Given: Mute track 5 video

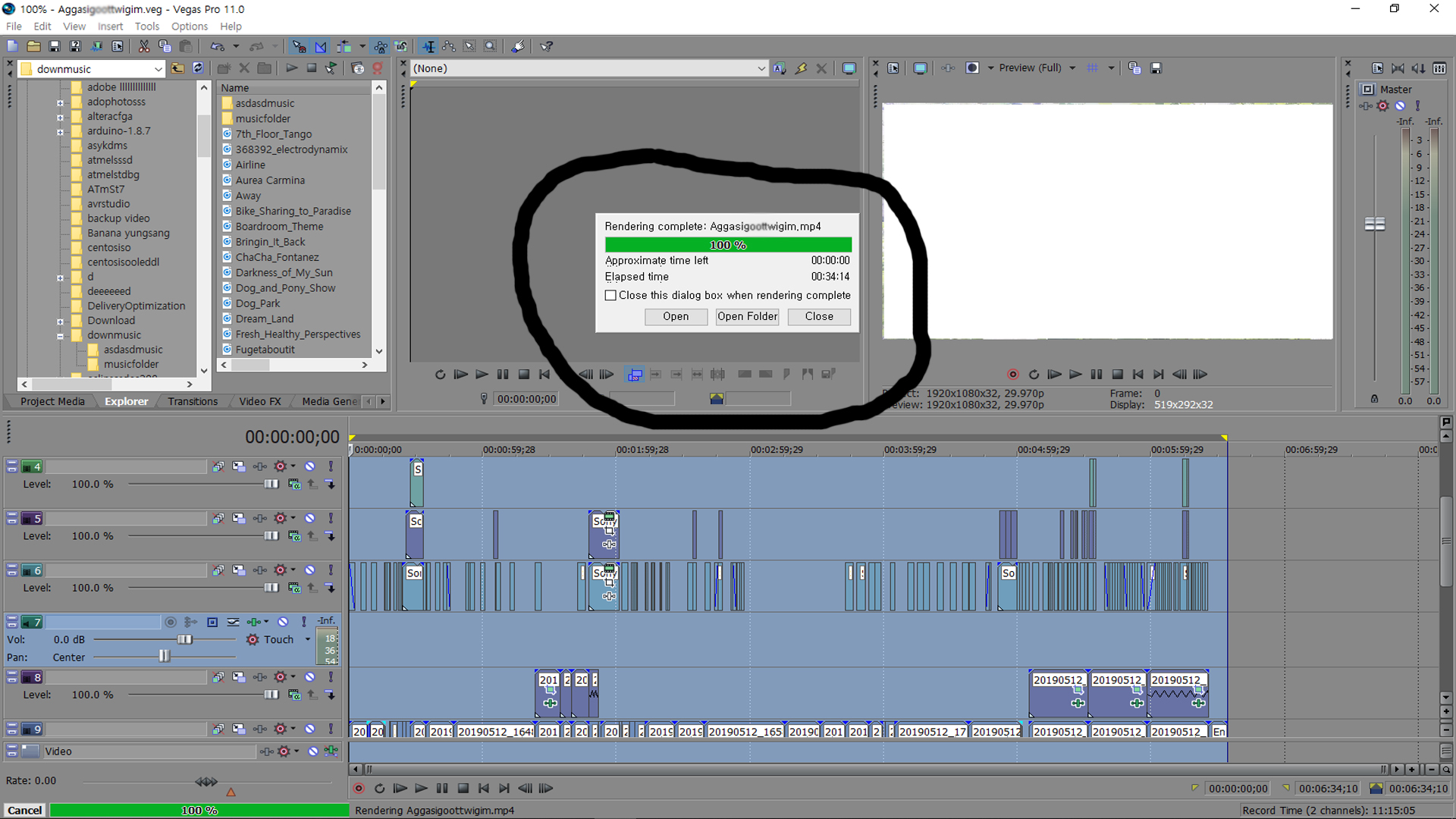Looking at the screenshot, I should [309, 519].
